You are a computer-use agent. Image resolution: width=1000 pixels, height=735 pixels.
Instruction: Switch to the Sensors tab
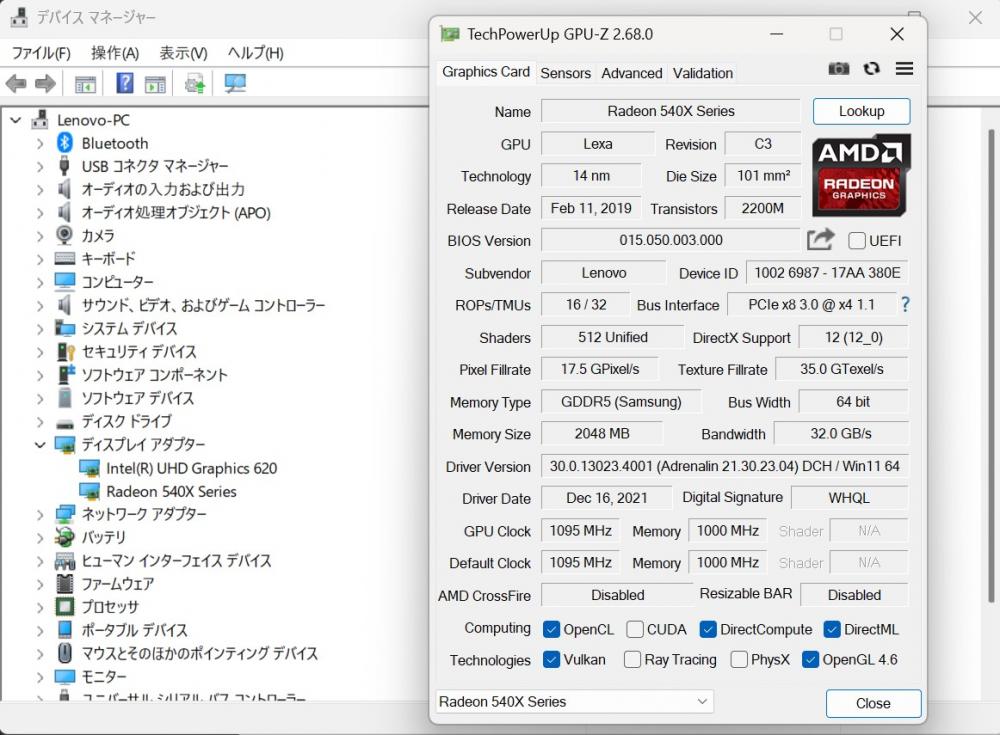tap(565, 73)
